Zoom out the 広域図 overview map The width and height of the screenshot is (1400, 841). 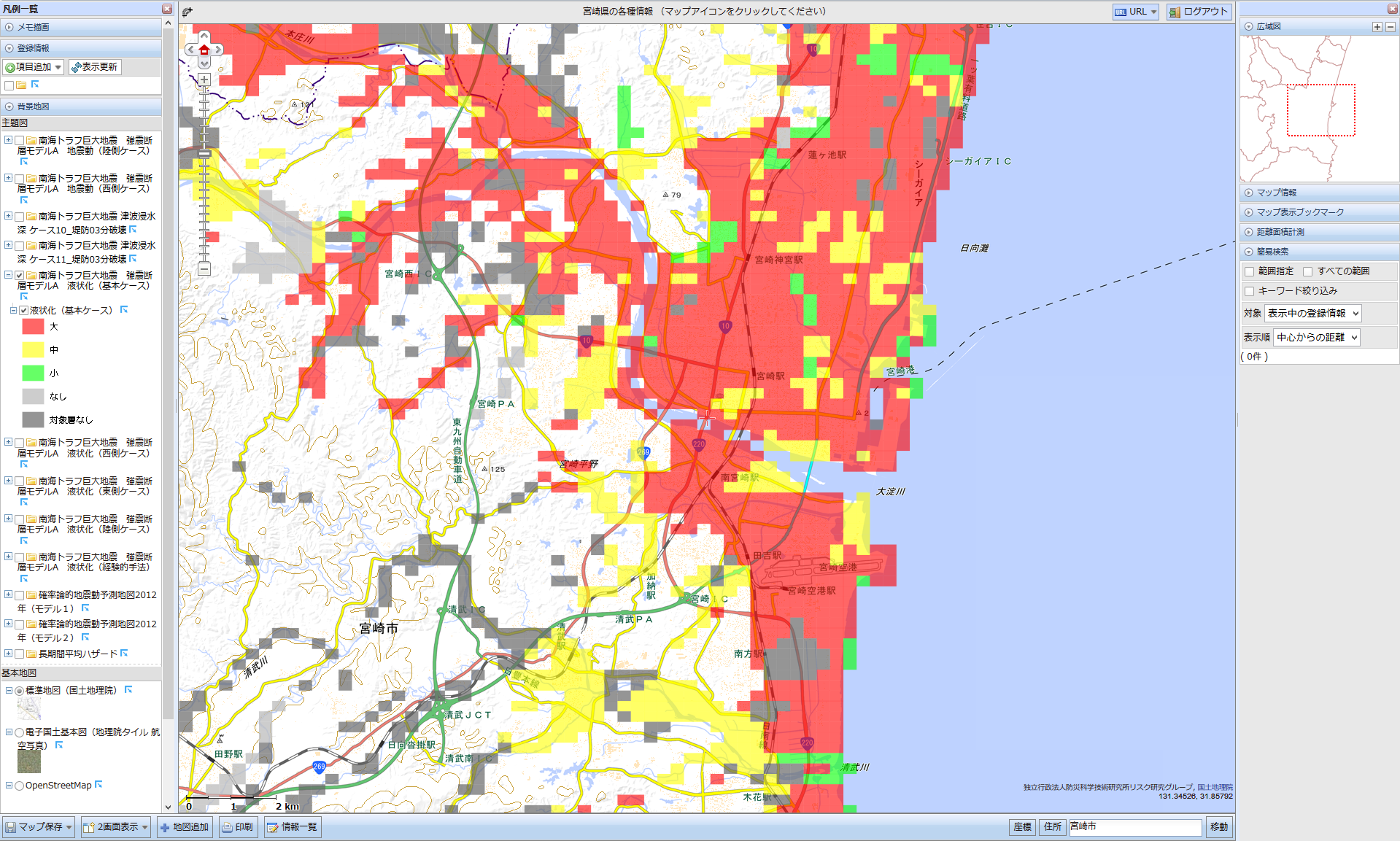pyautogui.click(x=1390, y=26)
